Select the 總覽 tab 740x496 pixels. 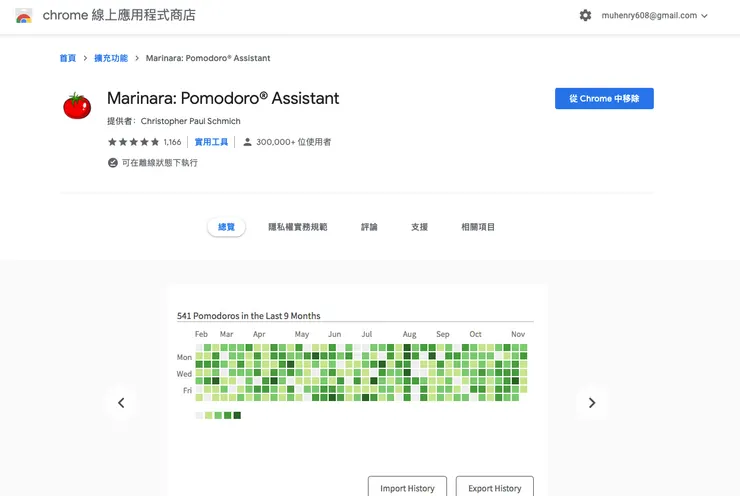227,227
